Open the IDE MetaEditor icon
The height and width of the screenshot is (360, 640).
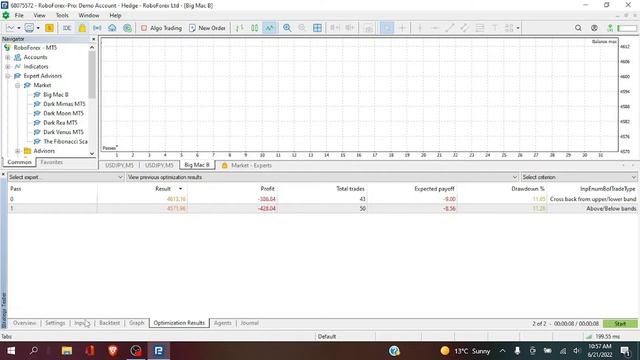click(67, 28)
